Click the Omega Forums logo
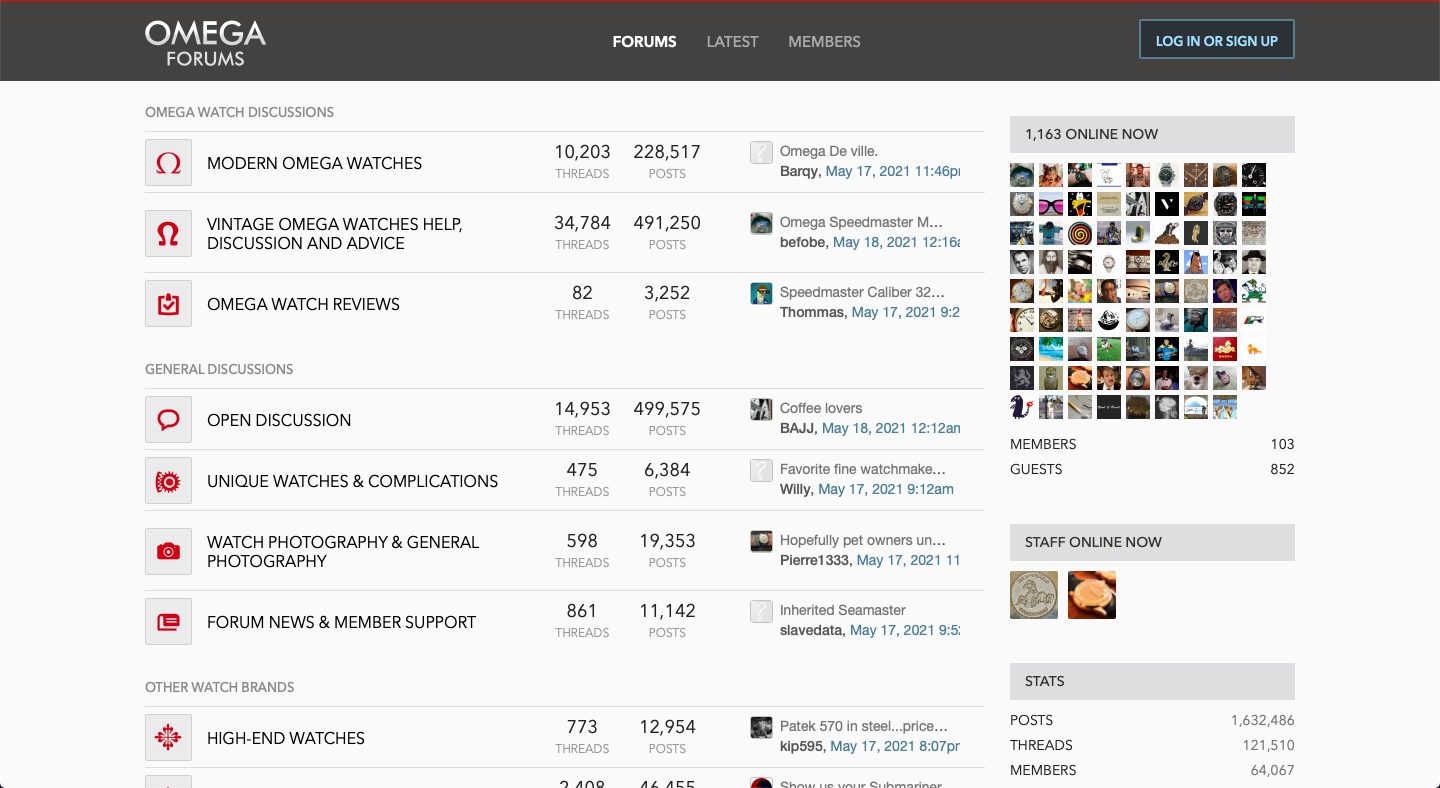The height and width of the screenshot is (788, 1440). [x=205, y=43]
